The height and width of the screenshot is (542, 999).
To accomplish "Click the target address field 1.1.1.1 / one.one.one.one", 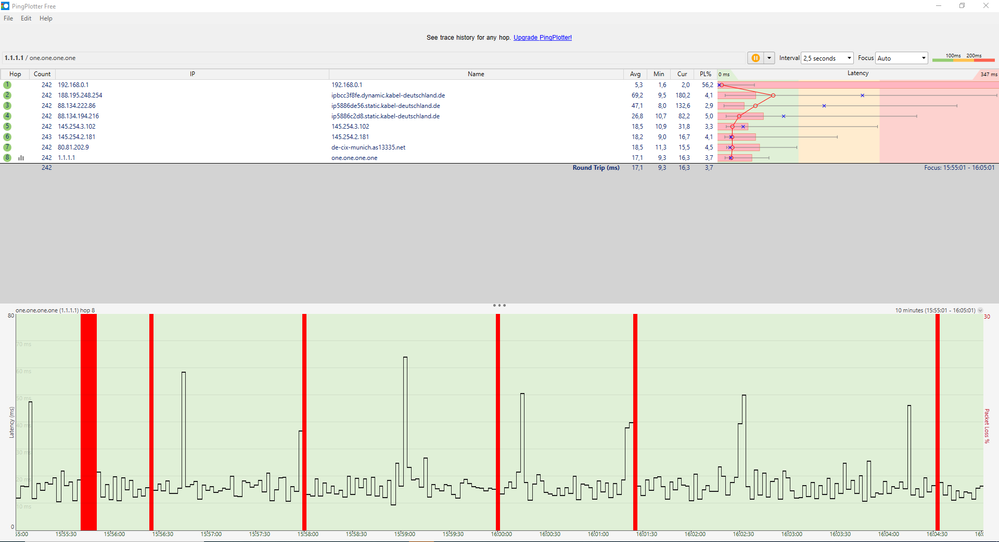I will (x=373, y=58).
